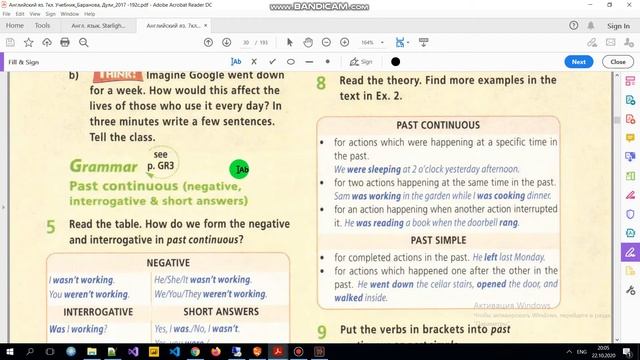Open the File menu
Image resolution: width=640 pixels, height=360 pixels.
point(7,14)
